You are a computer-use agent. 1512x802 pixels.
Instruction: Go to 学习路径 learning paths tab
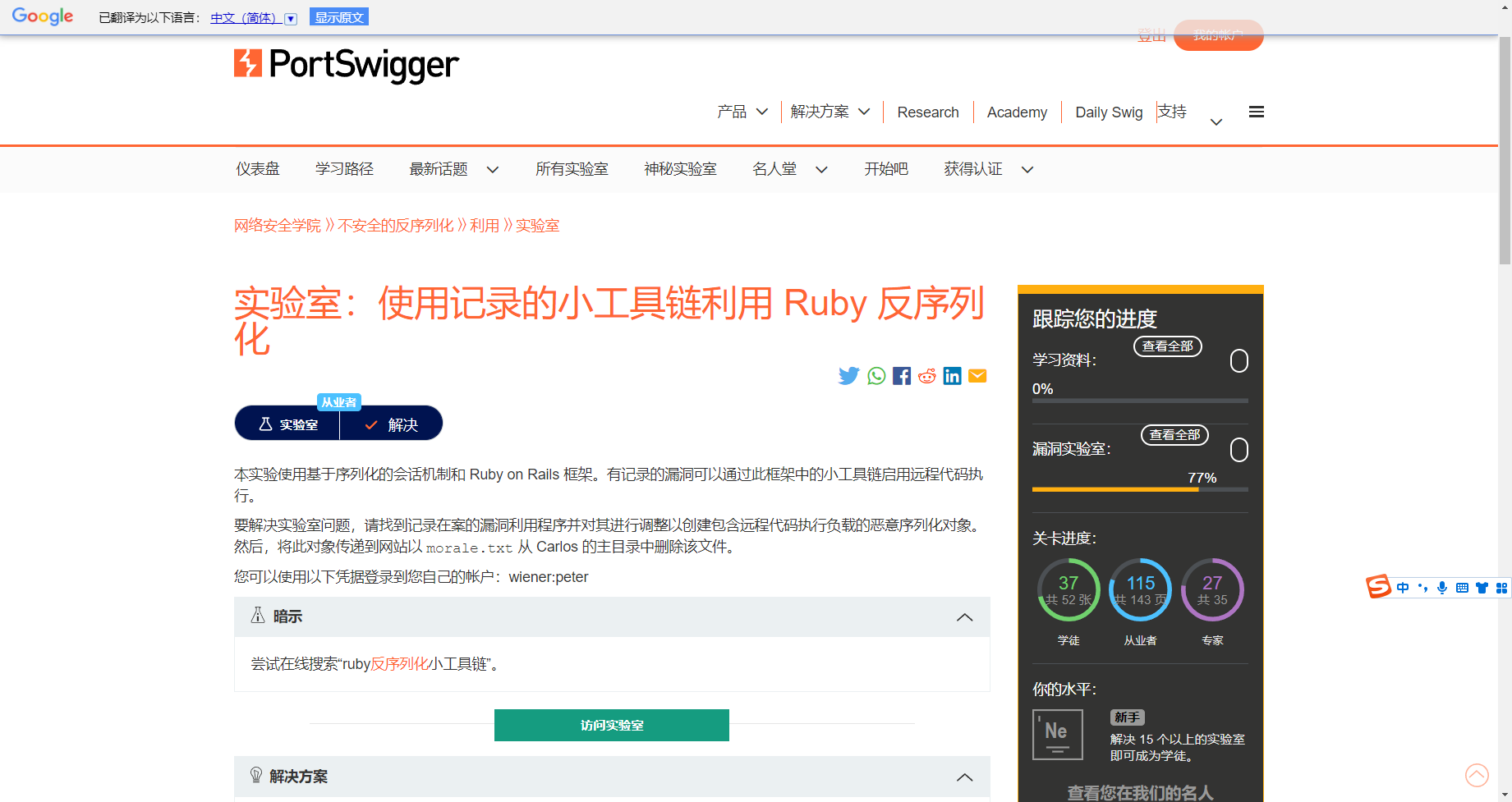click(344, 169)
